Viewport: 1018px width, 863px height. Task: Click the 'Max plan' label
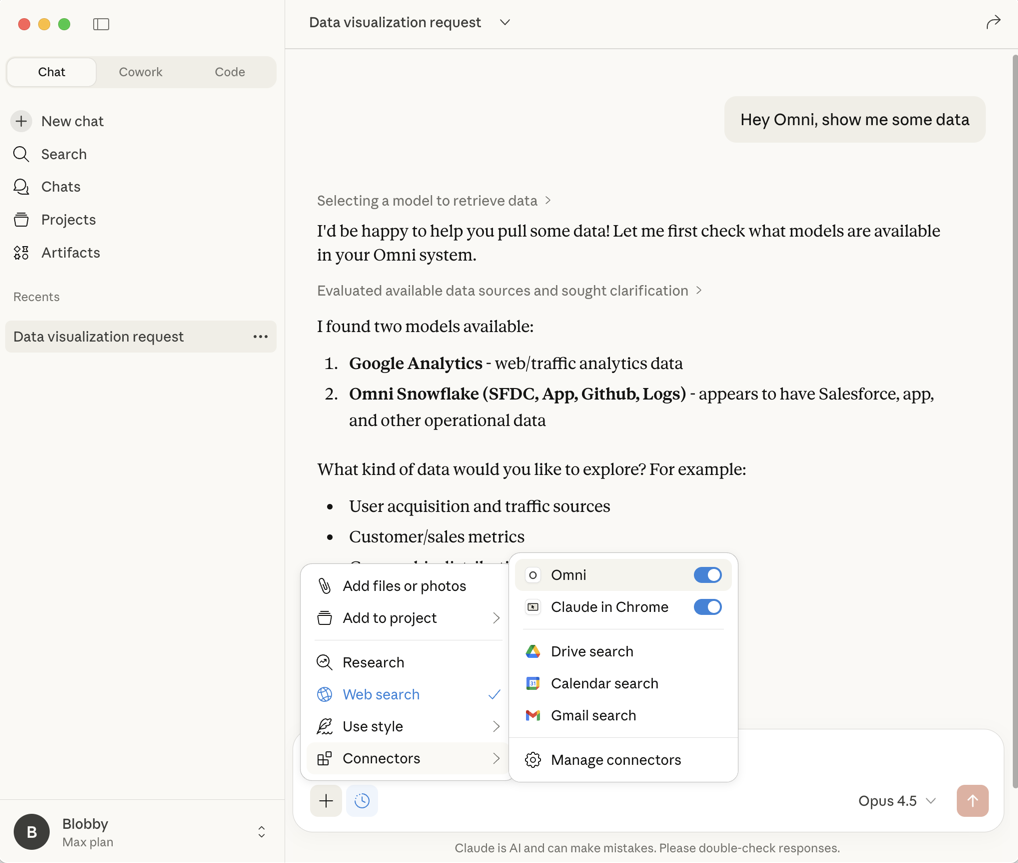pos(88,842)
